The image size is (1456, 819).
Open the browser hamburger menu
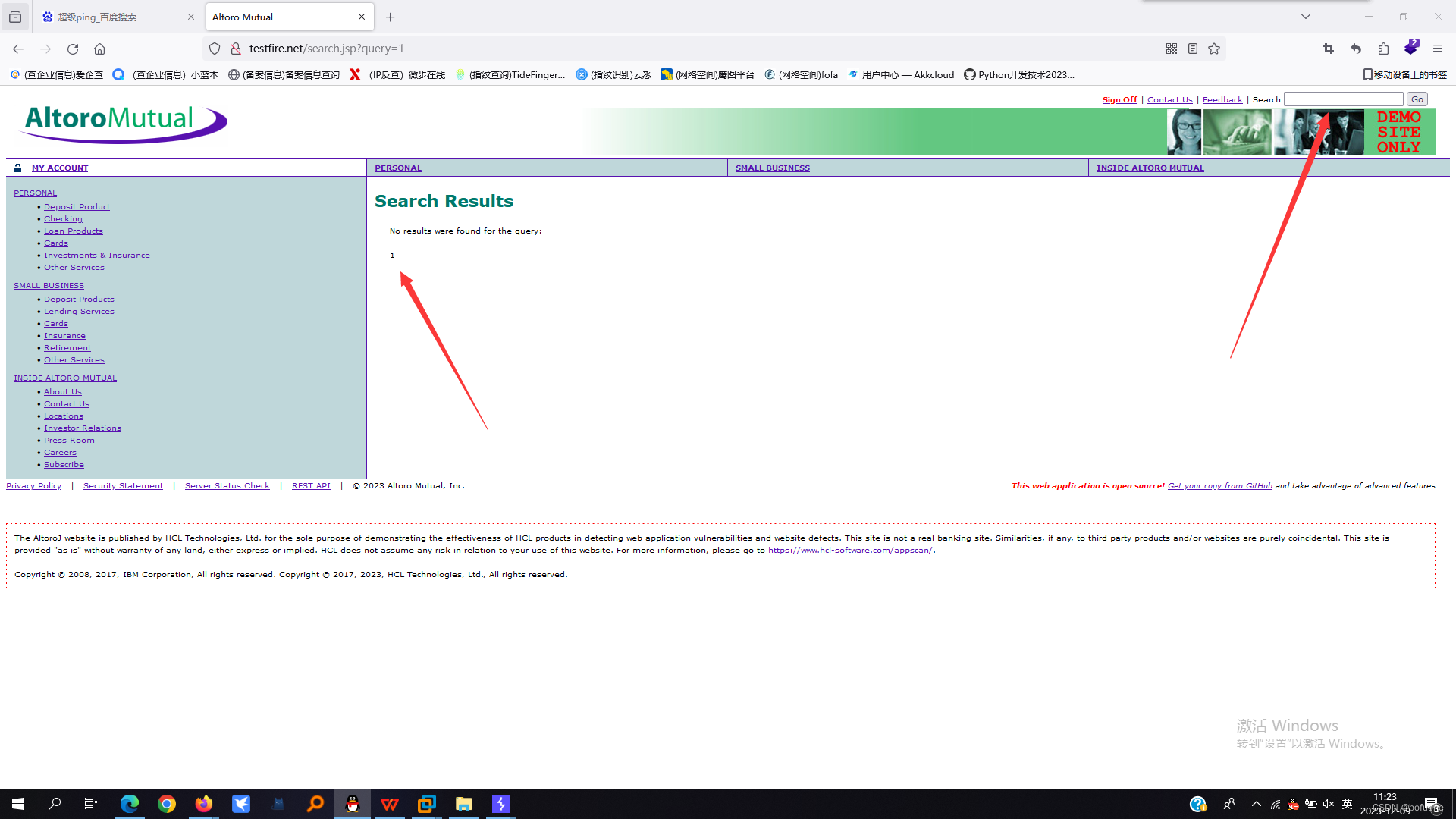[x=1437, y=49]
